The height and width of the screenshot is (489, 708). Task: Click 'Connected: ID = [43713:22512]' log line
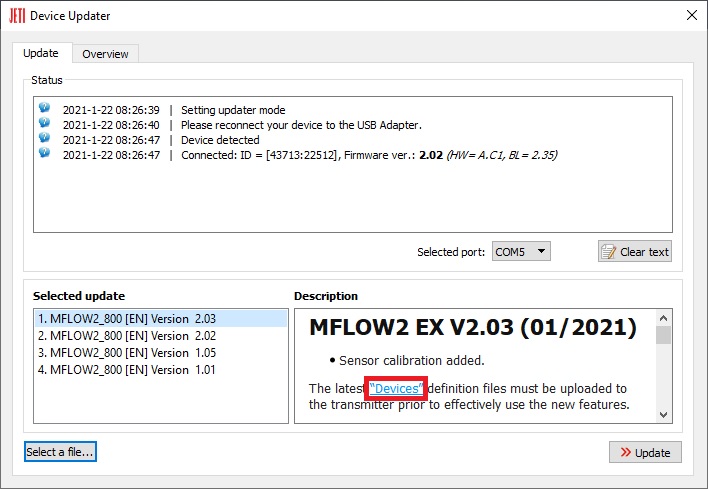[369, 155]
